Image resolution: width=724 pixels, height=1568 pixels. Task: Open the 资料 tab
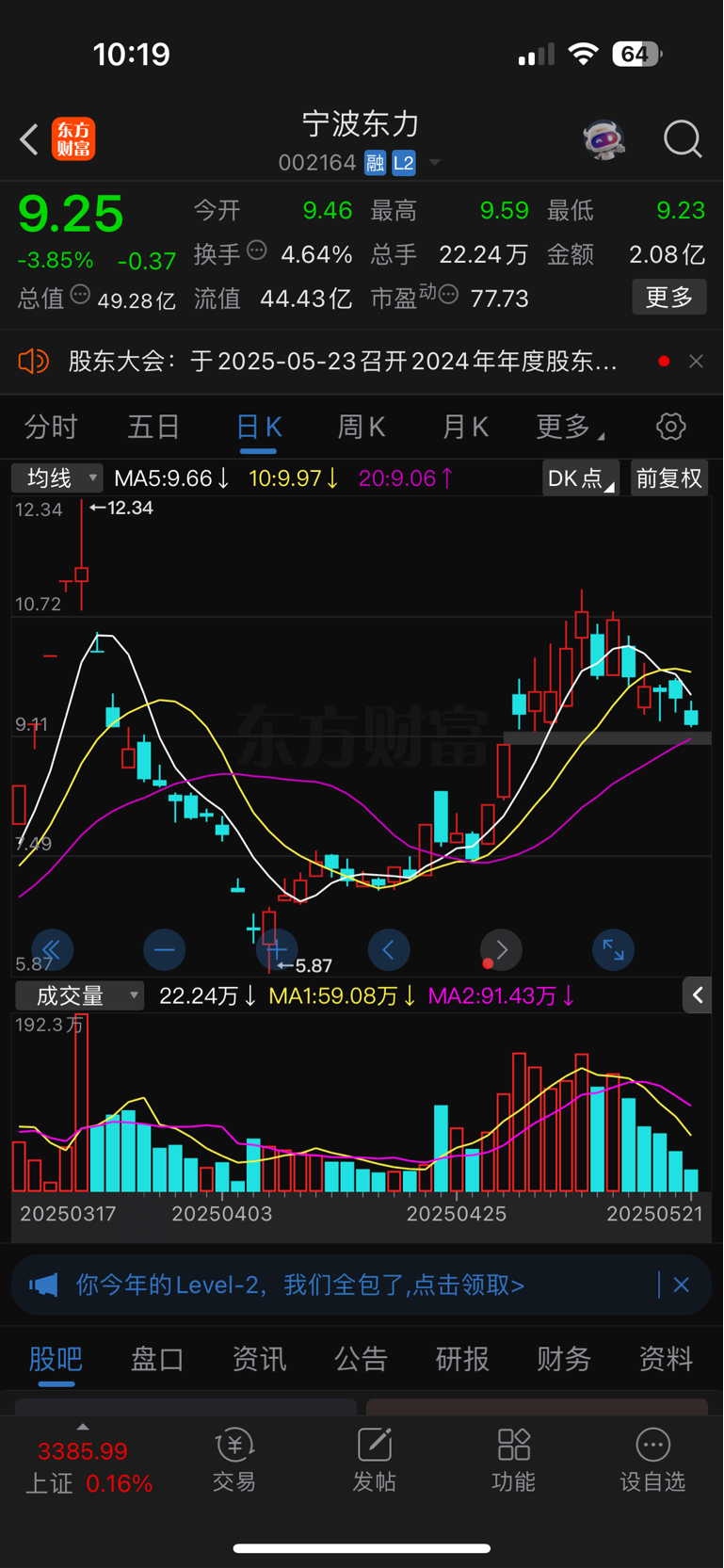(x=666, y=1359)
